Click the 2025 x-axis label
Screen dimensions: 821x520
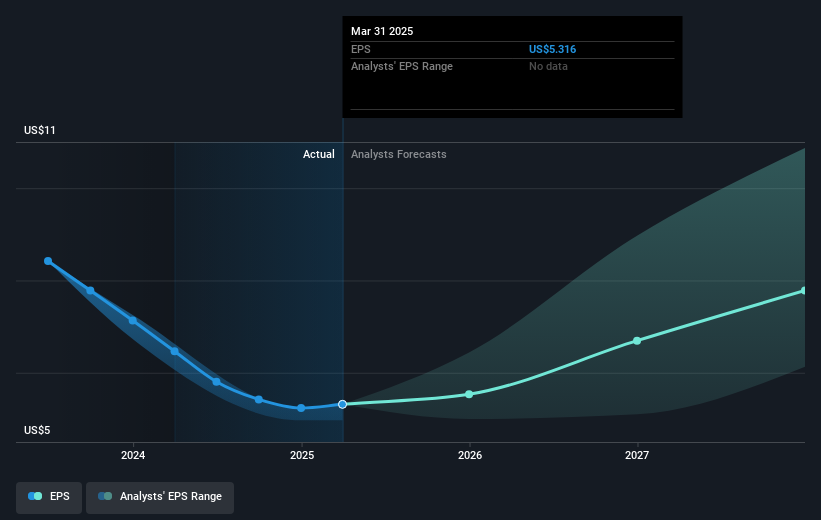tap(302, 455)
